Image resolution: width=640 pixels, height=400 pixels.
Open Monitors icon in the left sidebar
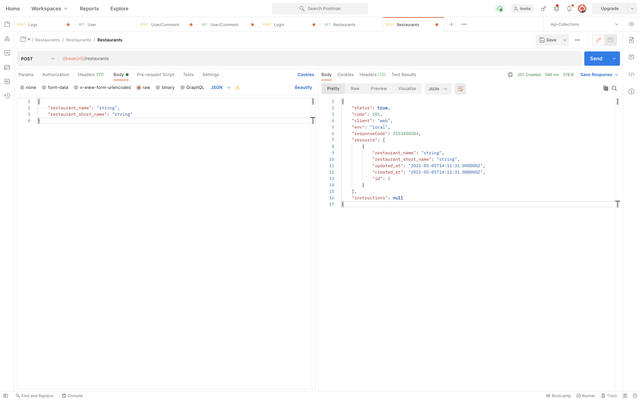7,82
